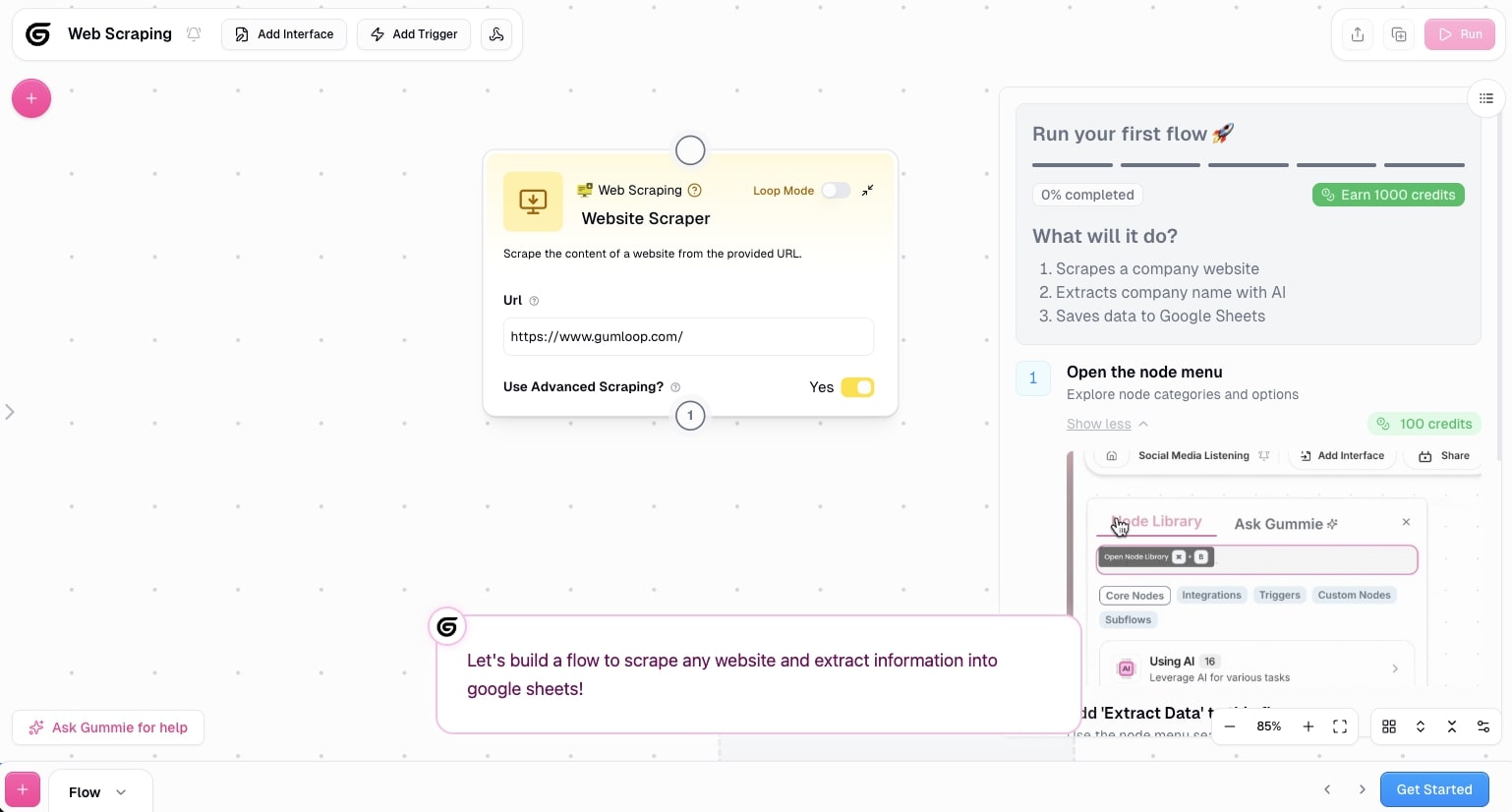Viewport: 1512px width, 812px height.
Task: Click help icon next to Web Scraping
Action: [695, 190]
